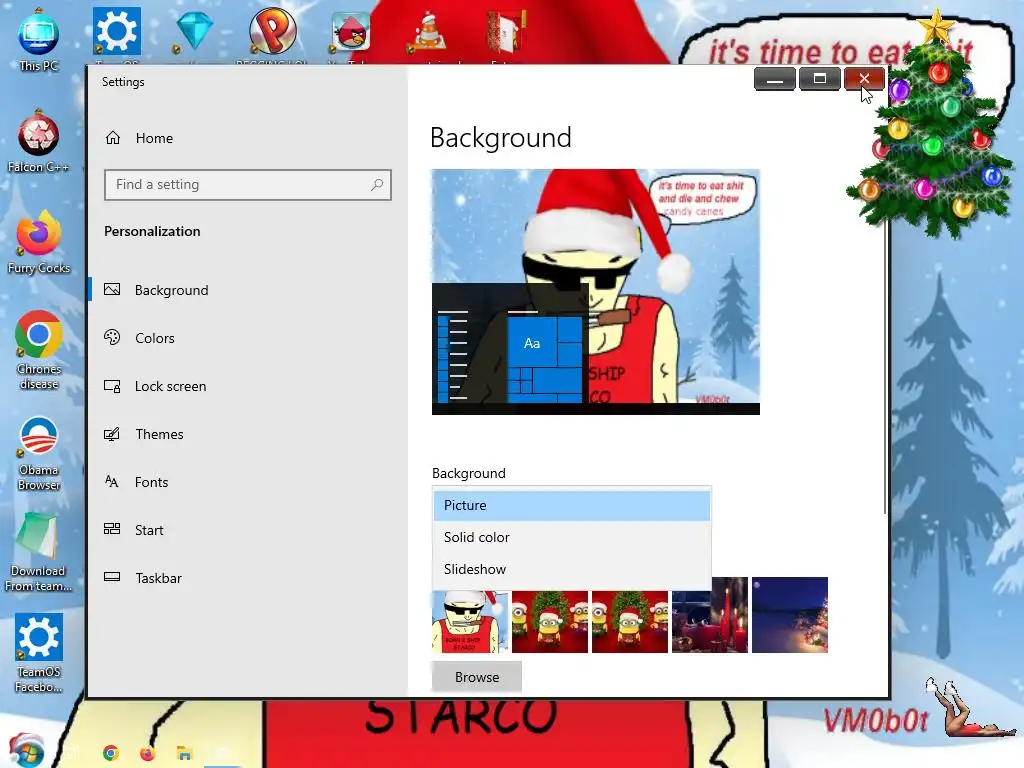Launch the Angry Birds desktop shortcut
The height and width of the screenshot is (768, 1024).
[351, 31]
